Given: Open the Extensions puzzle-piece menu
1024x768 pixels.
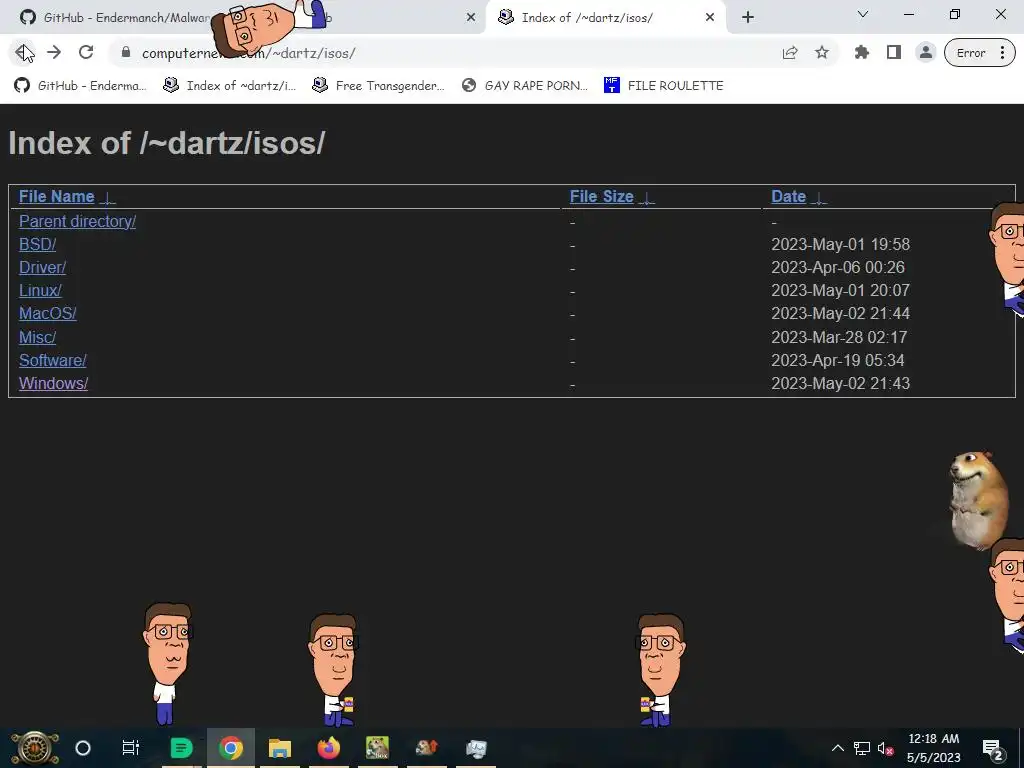Looking at the screenshot, I should [x=862, y=53].
